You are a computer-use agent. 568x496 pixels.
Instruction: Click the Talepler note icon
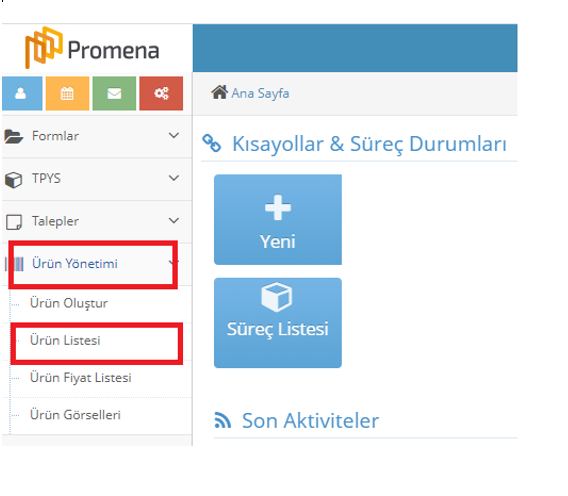pyautogui.click(x=14, y=222)
